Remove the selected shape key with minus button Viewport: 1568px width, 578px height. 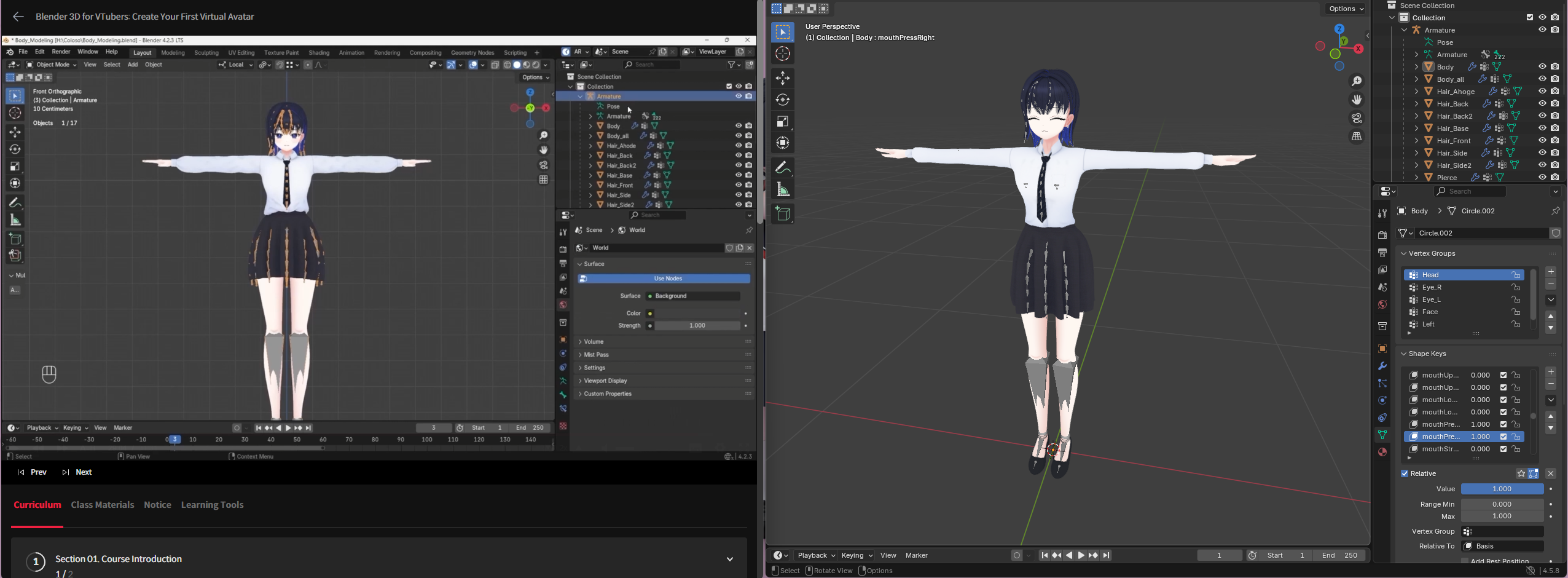tap(1551, 384)
